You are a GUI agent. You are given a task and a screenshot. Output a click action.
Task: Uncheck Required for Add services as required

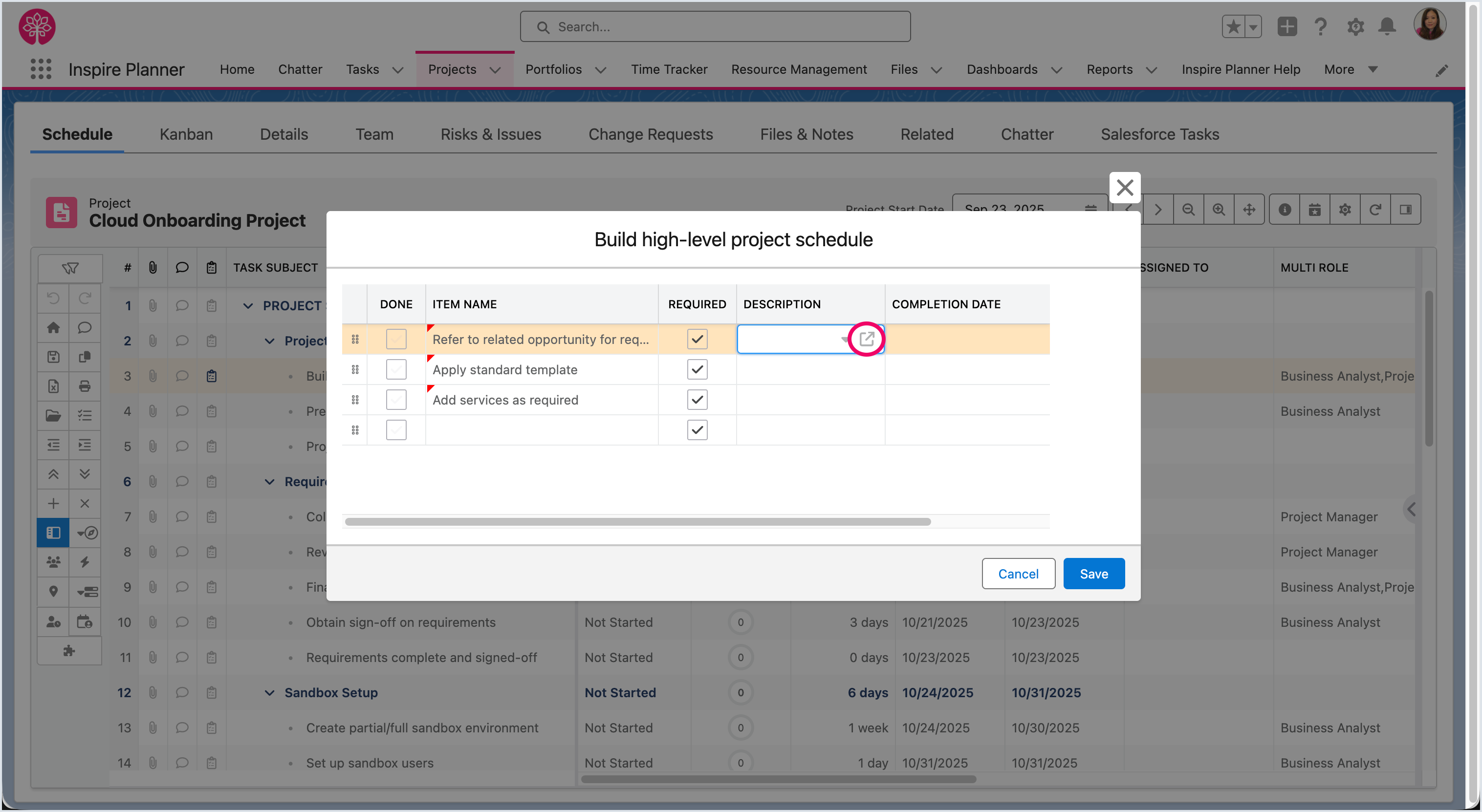697,400
